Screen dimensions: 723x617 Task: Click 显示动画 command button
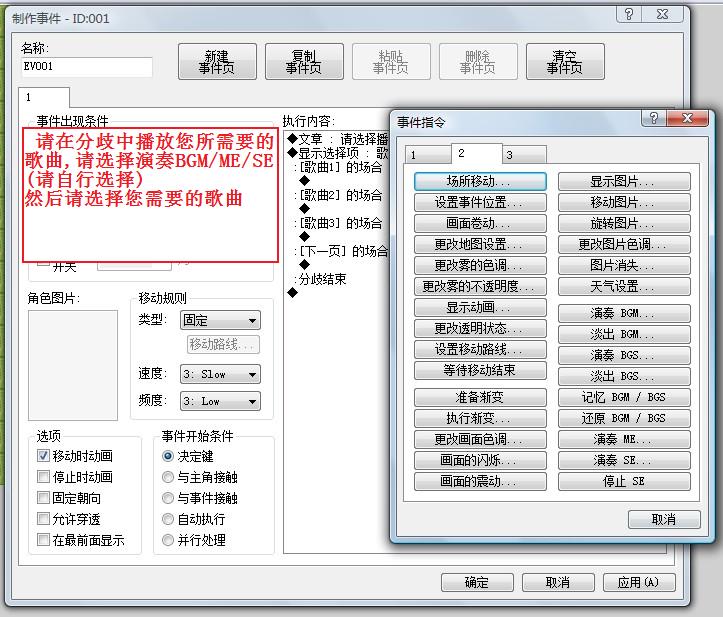coord(480,308)
